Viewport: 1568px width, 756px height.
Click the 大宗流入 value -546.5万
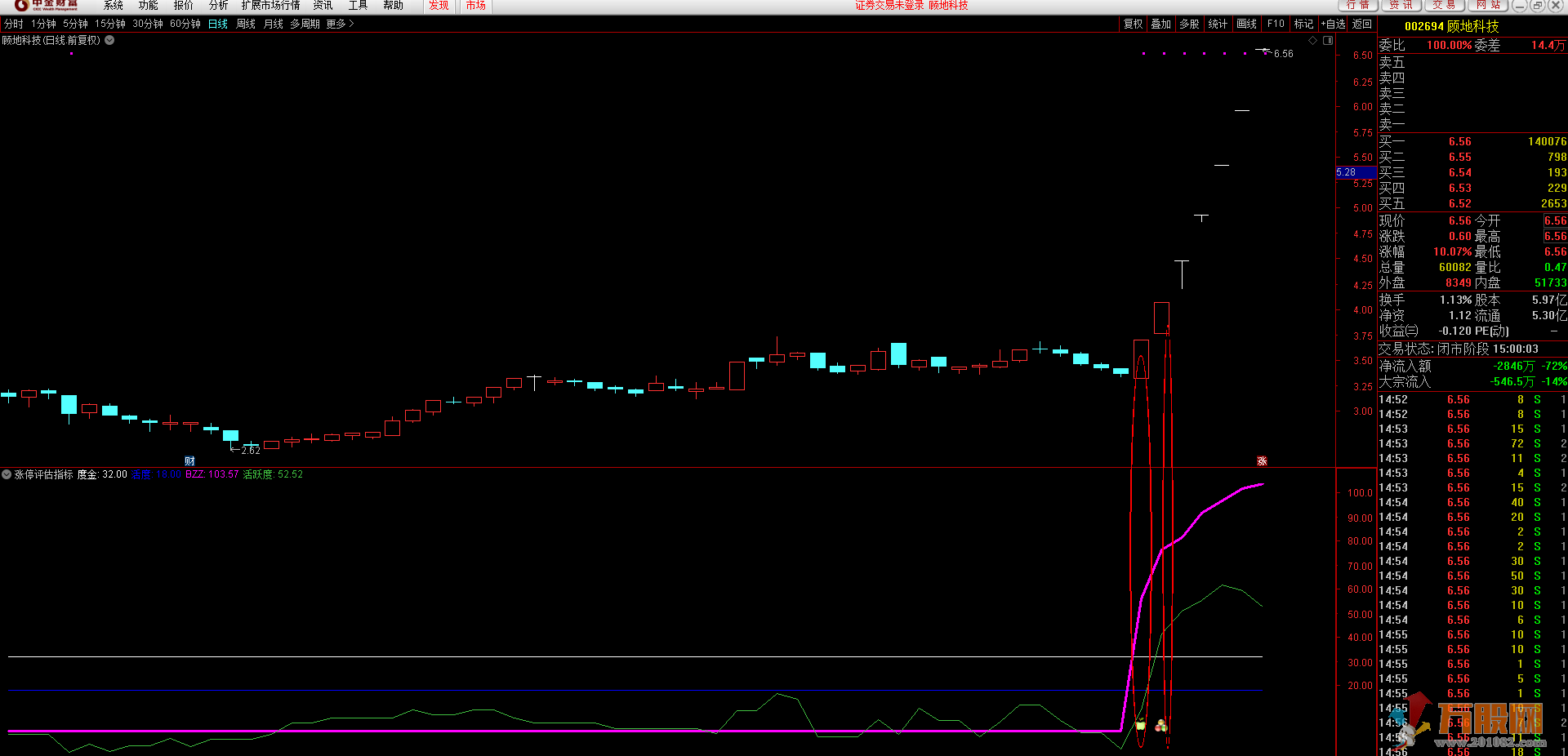[x=1512, y=382]
